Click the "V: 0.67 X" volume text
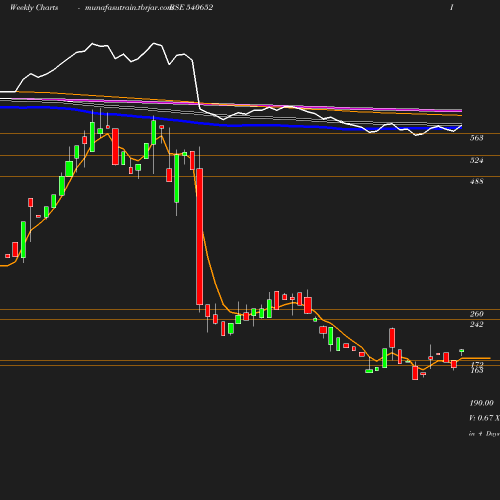 tap(484, 418)
